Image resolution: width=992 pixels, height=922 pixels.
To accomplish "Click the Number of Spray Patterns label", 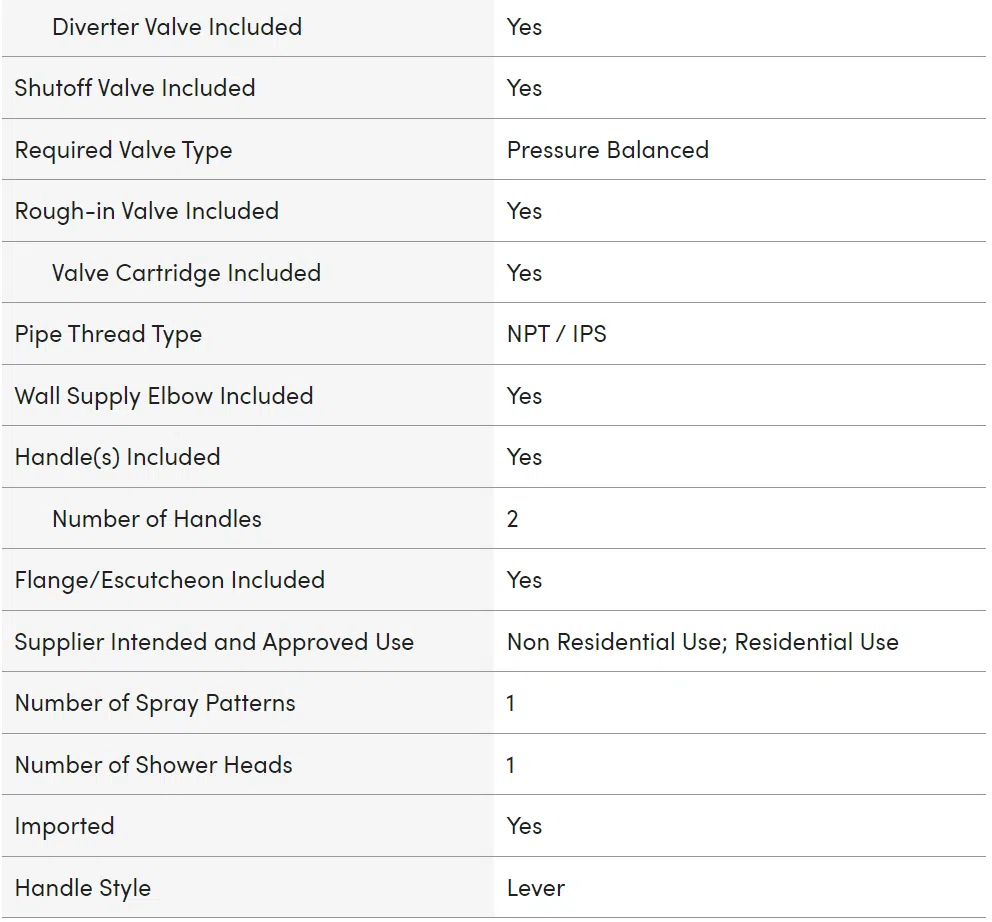I will click(155, 704).
